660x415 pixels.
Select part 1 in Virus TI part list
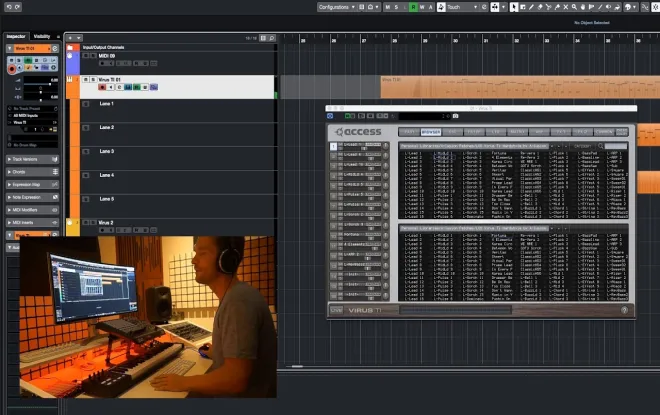coord(333,146)
